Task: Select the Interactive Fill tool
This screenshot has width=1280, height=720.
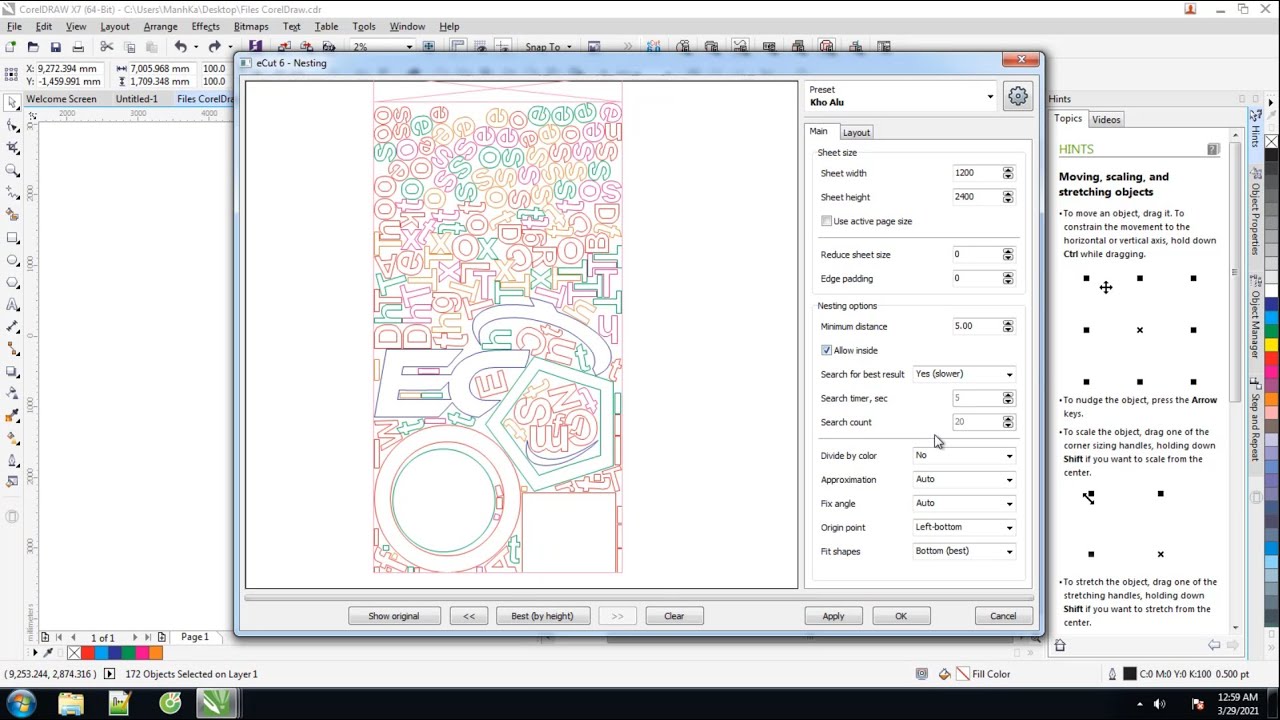Action: [x=12, y=439]
